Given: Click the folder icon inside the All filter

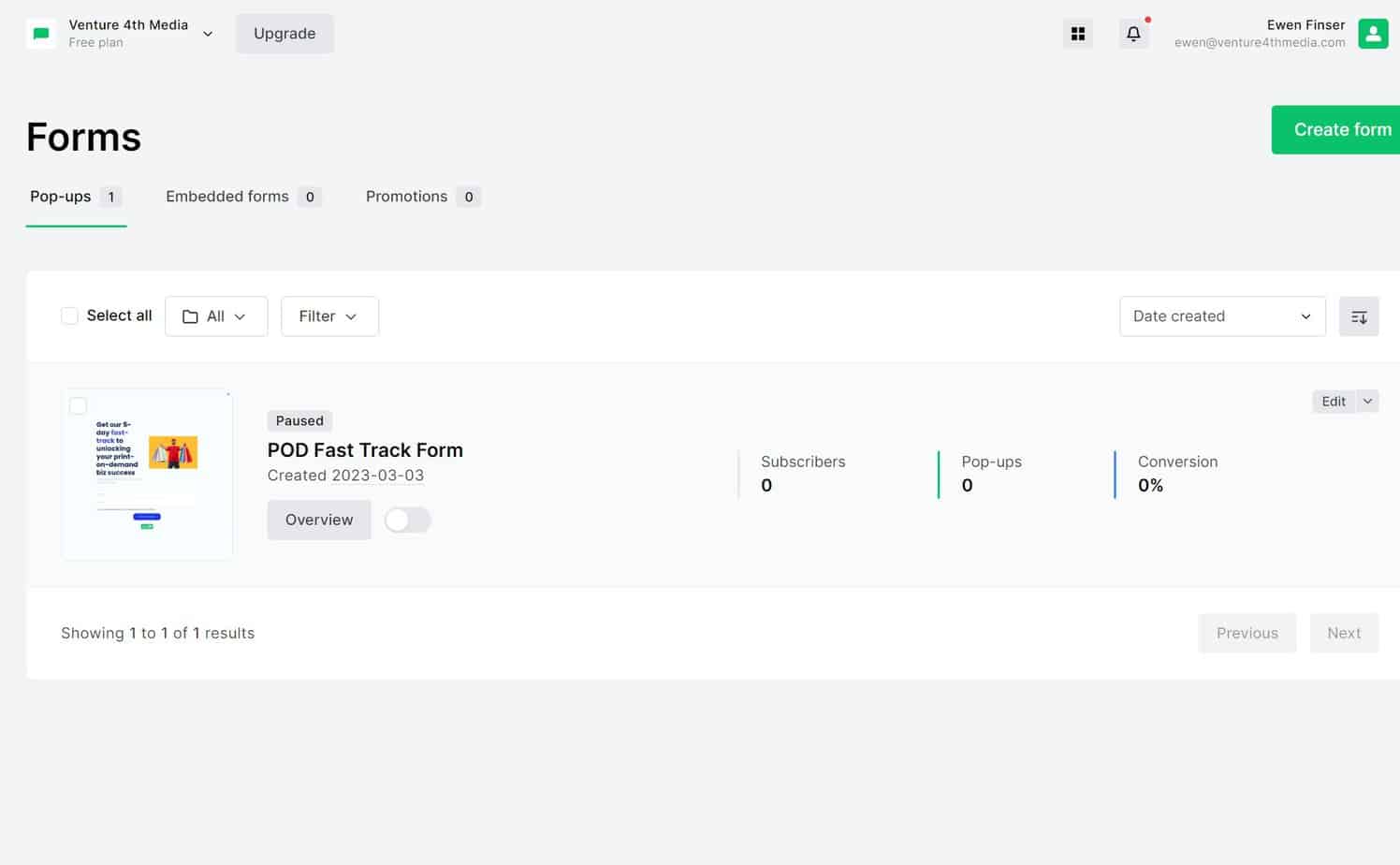Looking at the screenshot, I should click(191, 316).
